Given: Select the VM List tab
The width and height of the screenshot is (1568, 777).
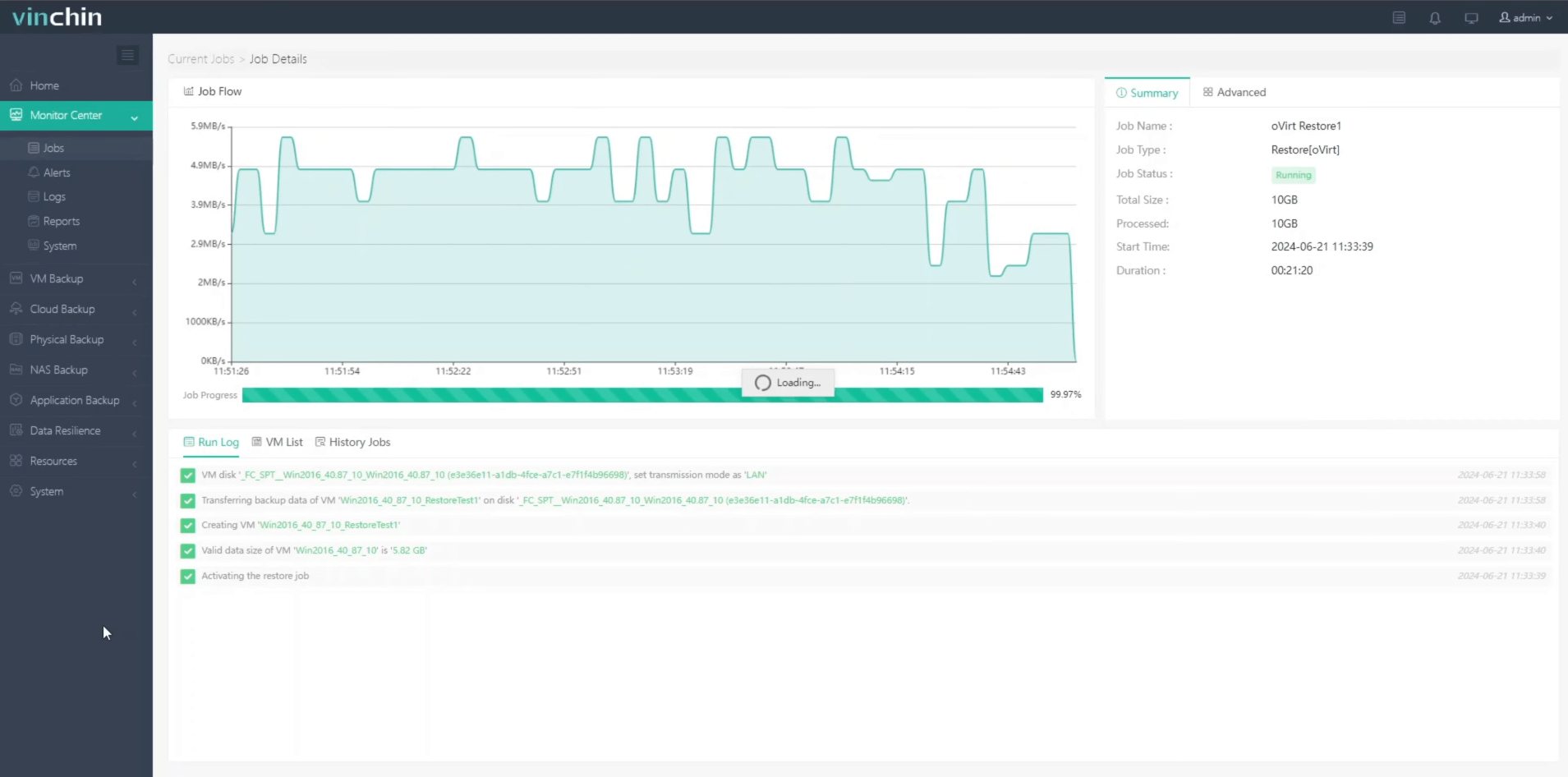Looking at the screenshot, I should [x=277, y=442].
